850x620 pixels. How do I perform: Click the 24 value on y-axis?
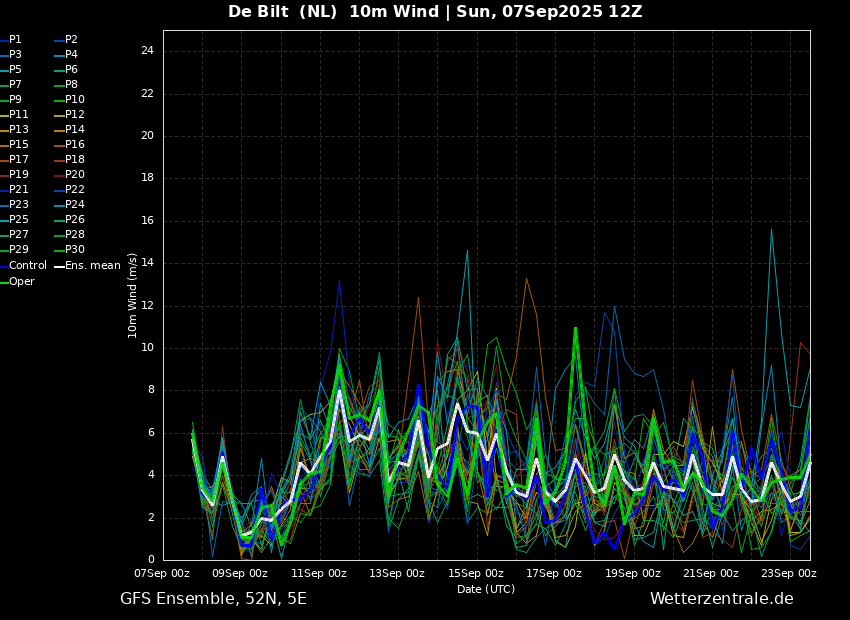147,51
